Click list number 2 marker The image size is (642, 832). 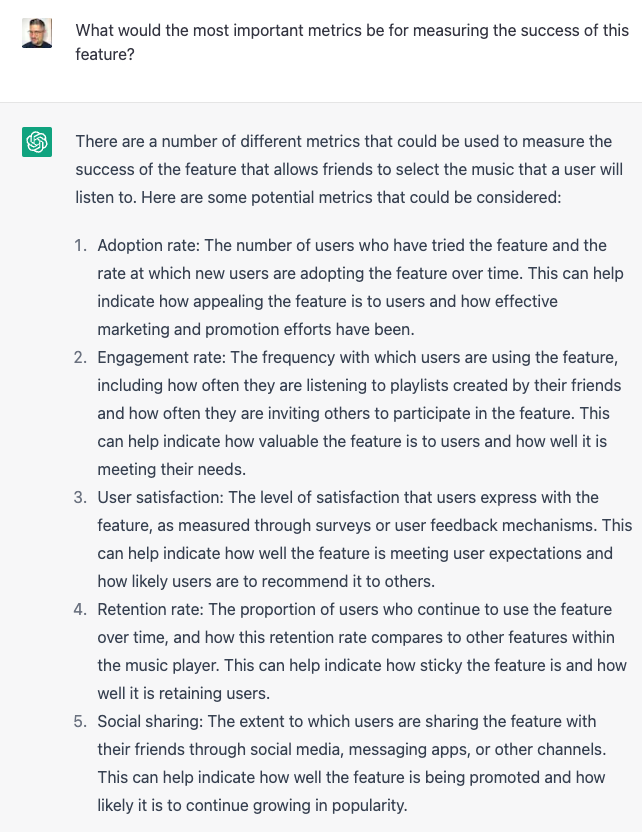80,357
